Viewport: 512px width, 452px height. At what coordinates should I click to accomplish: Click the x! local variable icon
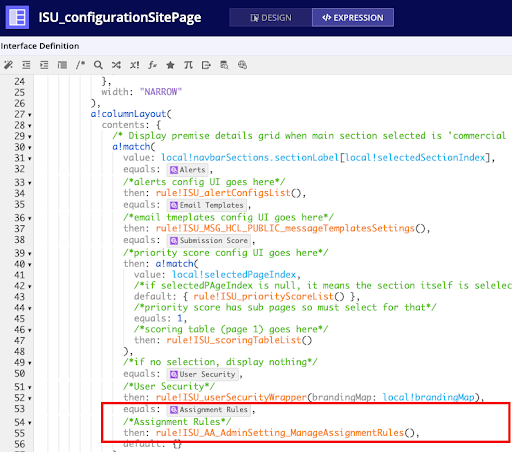click(134, 65)
